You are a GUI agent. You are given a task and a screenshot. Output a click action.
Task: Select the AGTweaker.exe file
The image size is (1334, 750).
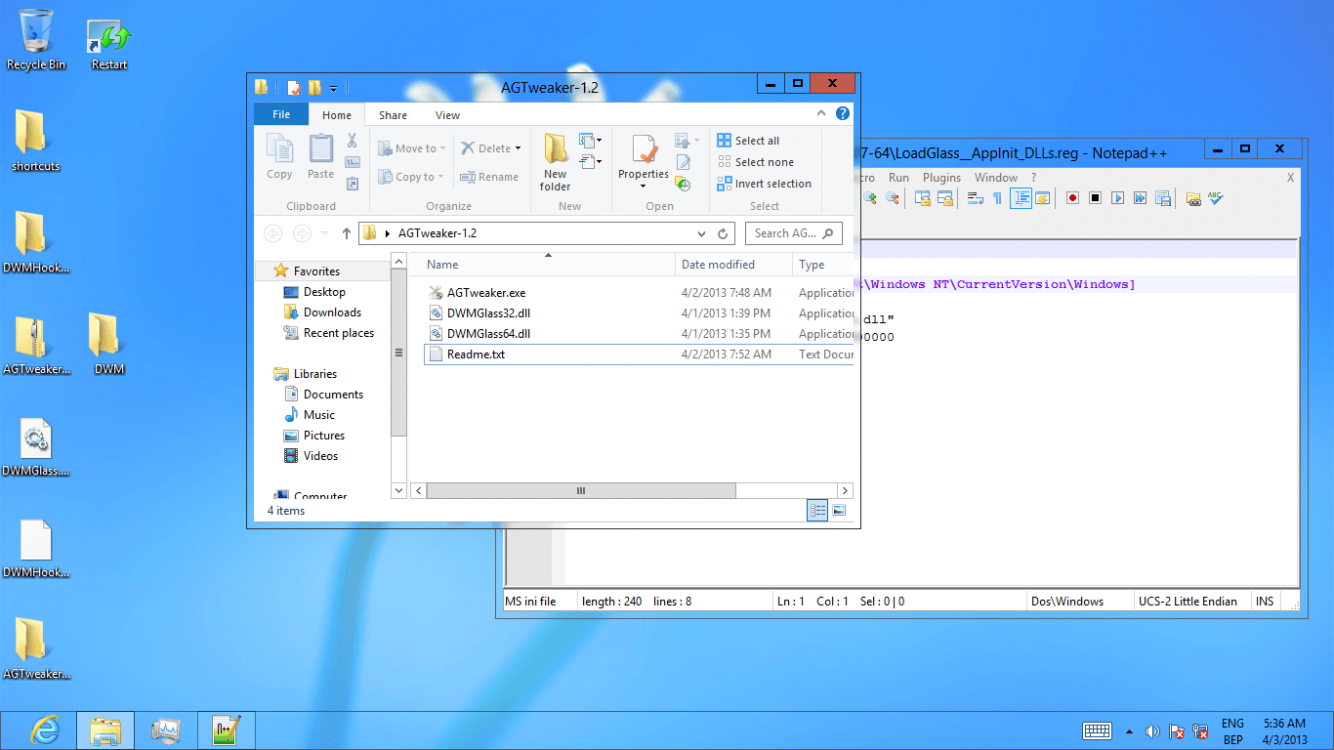pyautogui.click(x=486, y=293)
